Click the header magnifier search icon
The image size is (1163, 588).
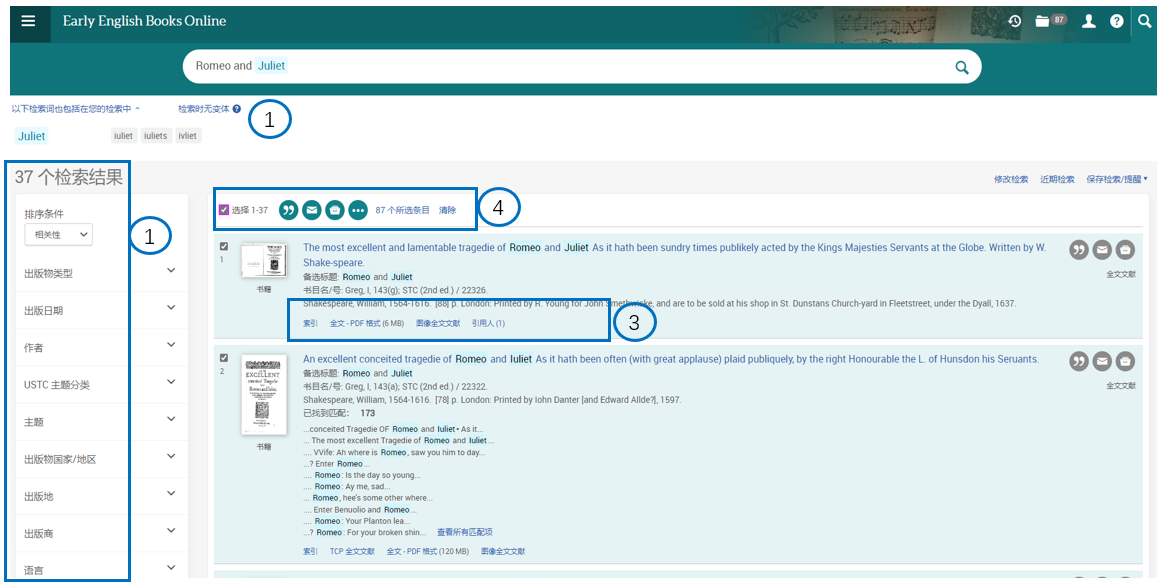[1144, 22]
